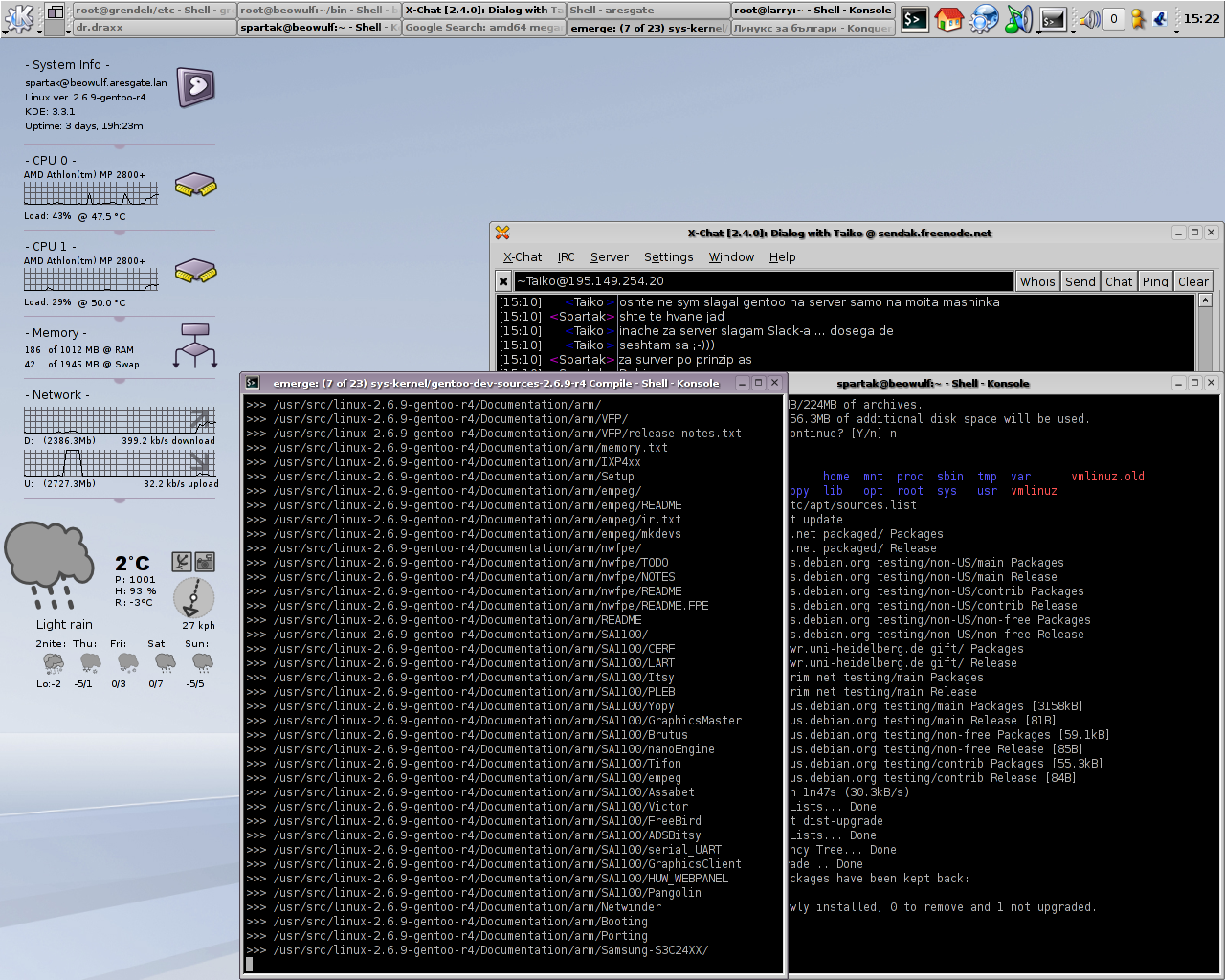Click the Clear button in X-Chat

pyautogui.click(x=1193, y=281)
